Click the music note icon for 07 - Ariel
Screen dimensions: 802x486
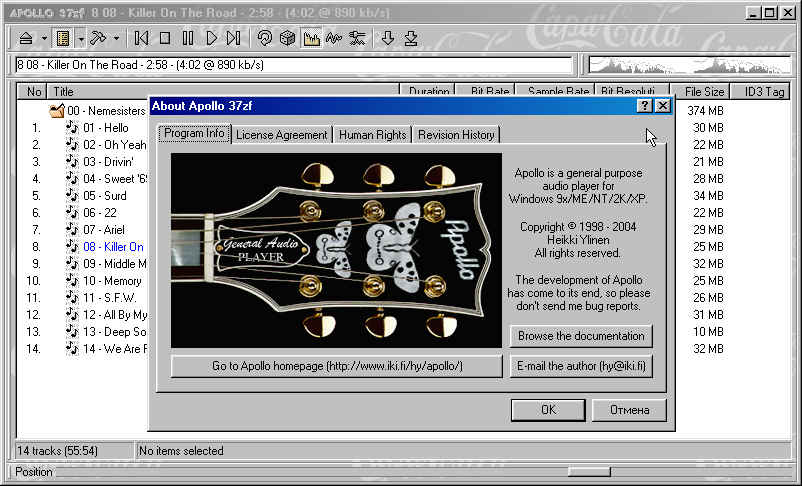[x=72, y=230]
